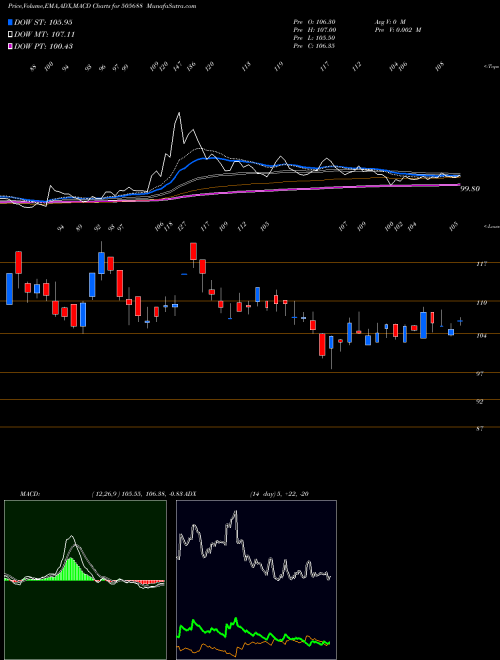Click the last candlestick on the right

[460, 321]
